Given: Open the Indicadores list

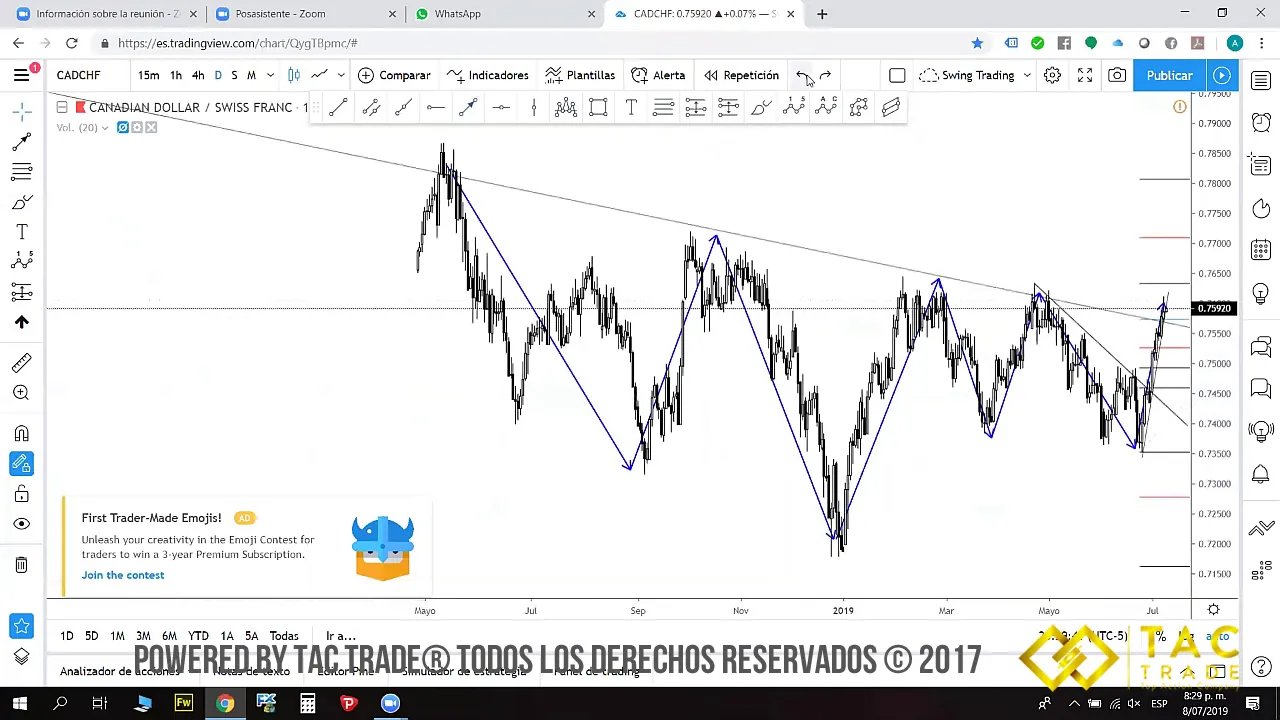Looking at the screenshot, I should coord(487,75).
